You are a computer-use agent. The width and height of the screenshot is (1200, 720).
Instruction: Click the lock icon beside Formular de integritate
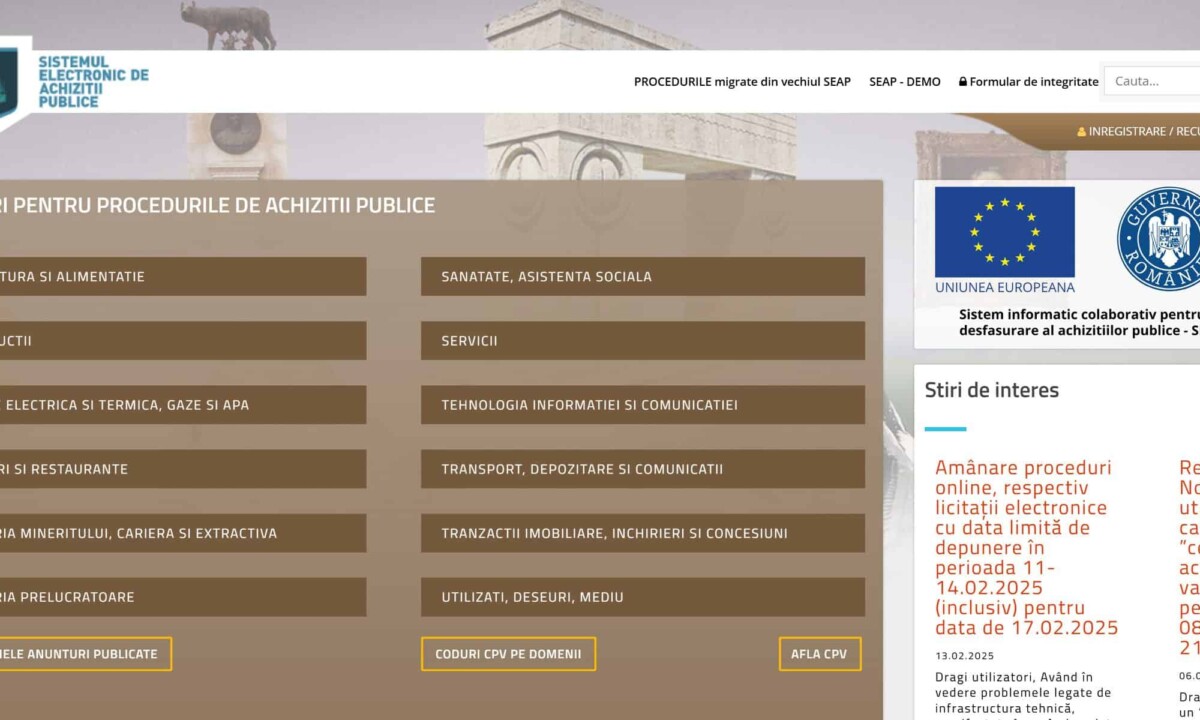click(x=962, y=82)
